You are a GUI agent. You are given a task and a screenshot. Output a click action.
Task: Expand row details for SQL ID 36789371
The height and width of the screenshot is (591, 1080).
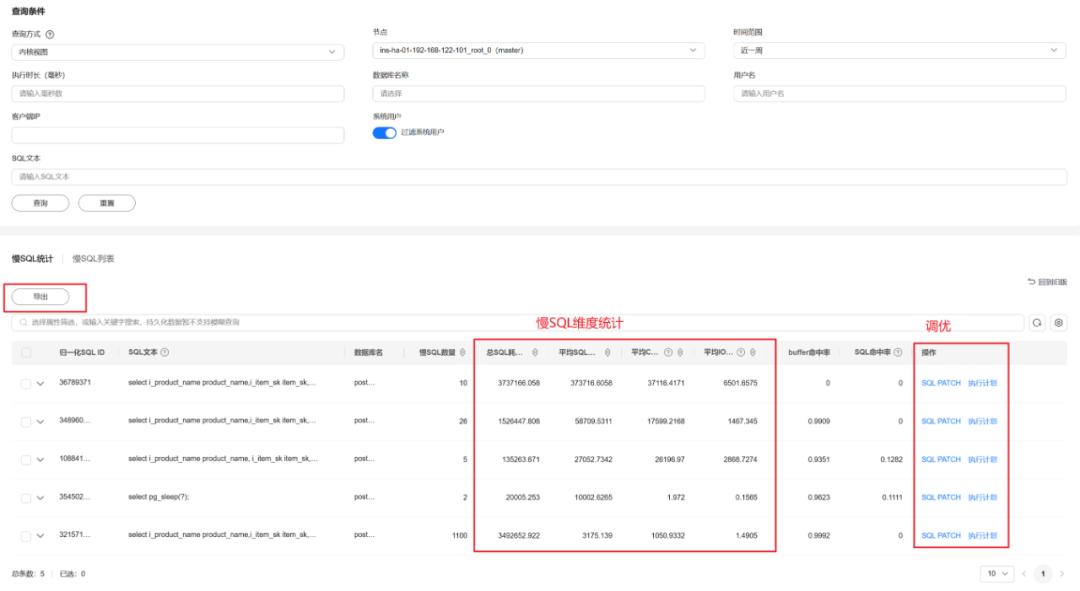(41, 384)
